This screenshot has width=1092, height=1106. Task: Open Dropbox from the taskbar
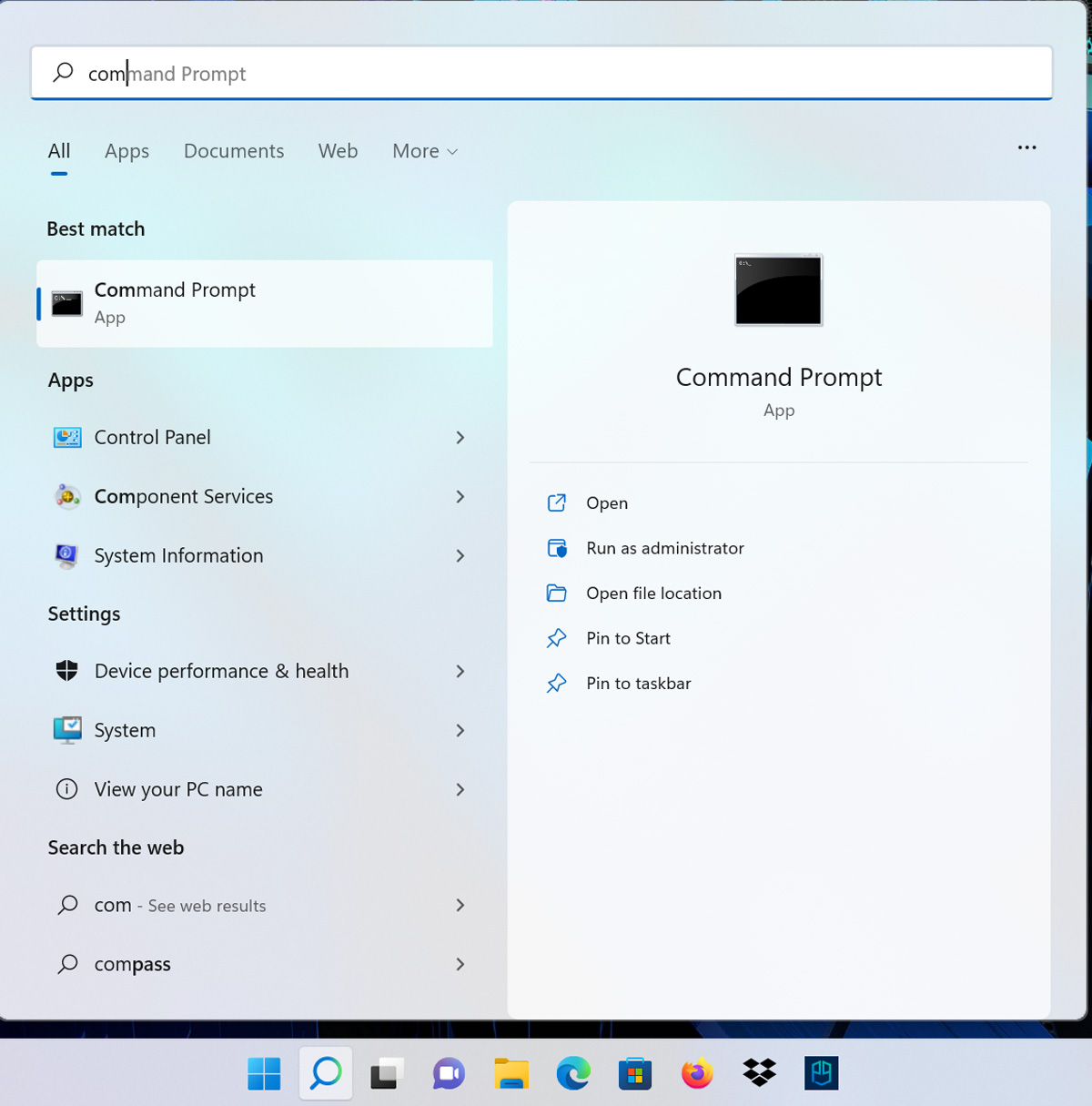tap(759, 1074)
